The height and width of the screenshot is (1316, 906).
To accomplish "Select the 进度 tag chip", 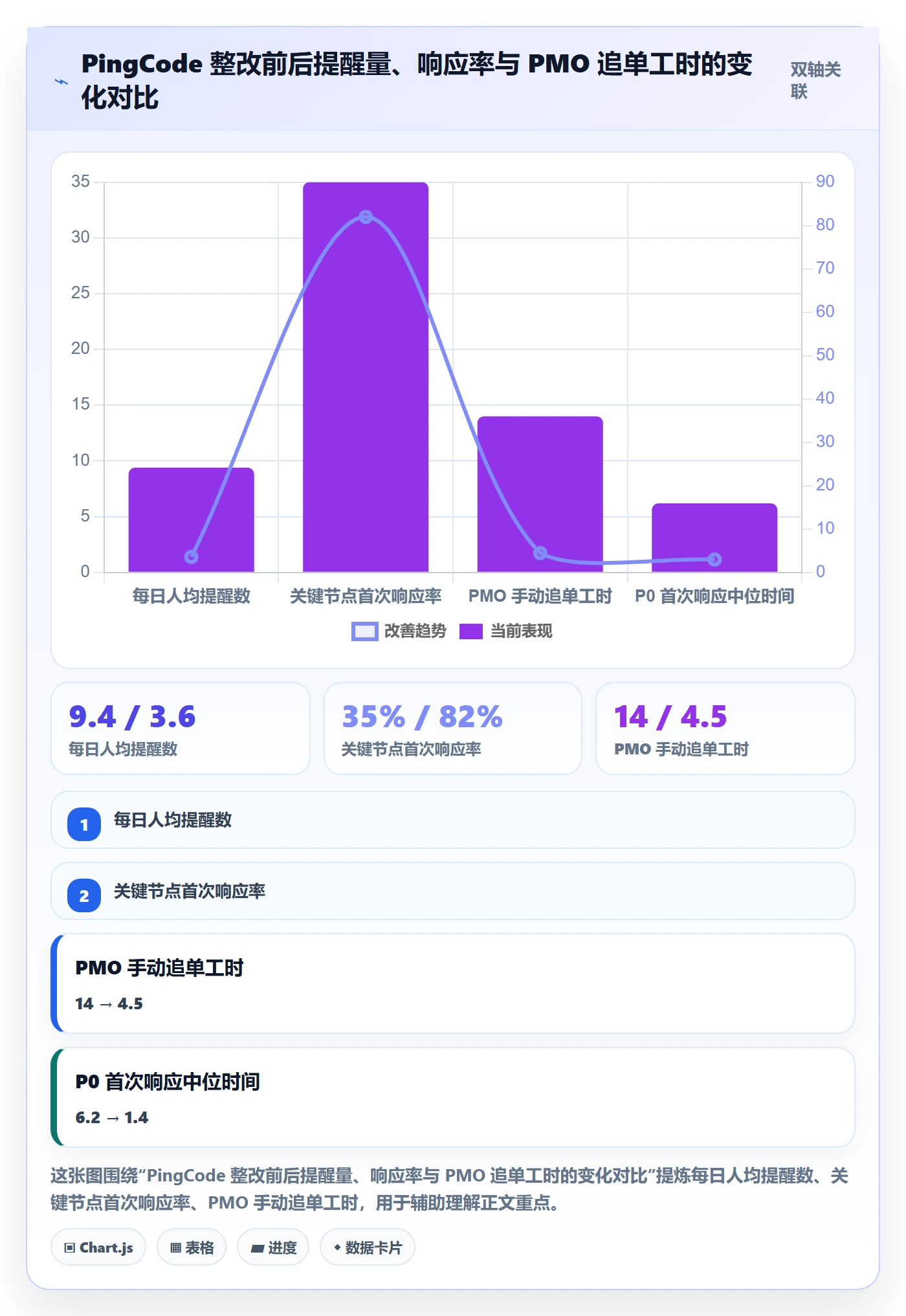I will tap(273, 1247).
